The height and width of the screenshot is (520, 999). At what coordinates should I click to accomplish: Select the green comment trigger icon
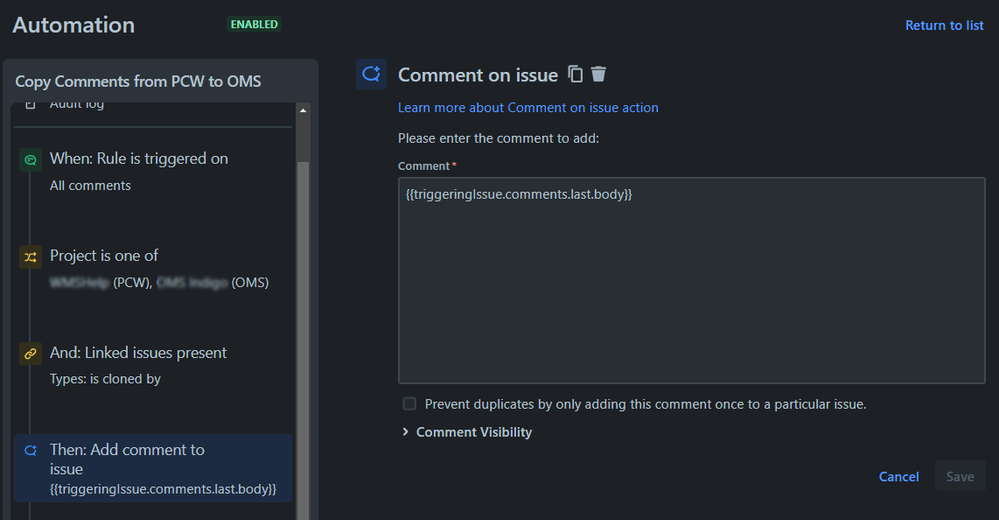tap(30, 159)
